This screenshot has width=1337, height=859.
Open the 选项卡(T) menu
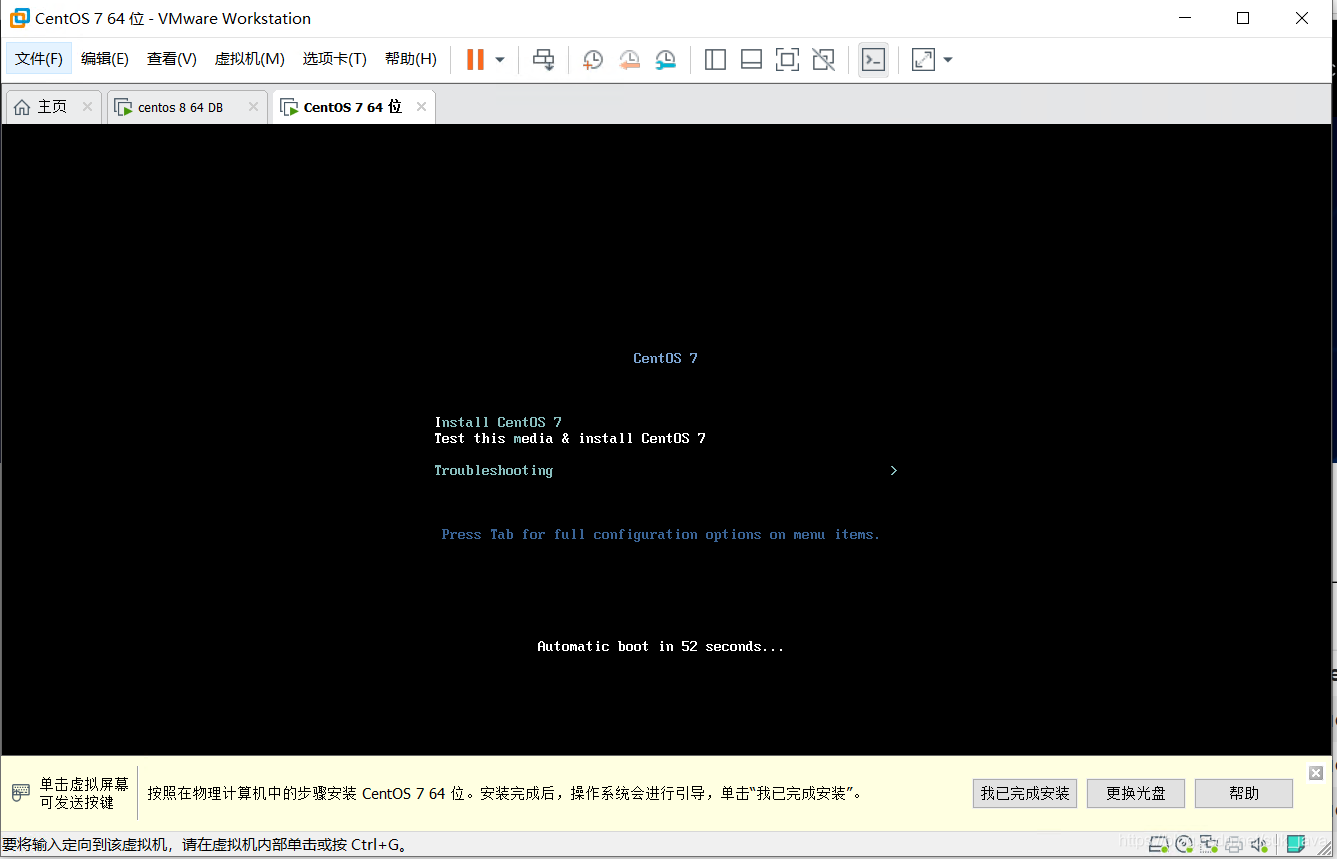(335, 59)
